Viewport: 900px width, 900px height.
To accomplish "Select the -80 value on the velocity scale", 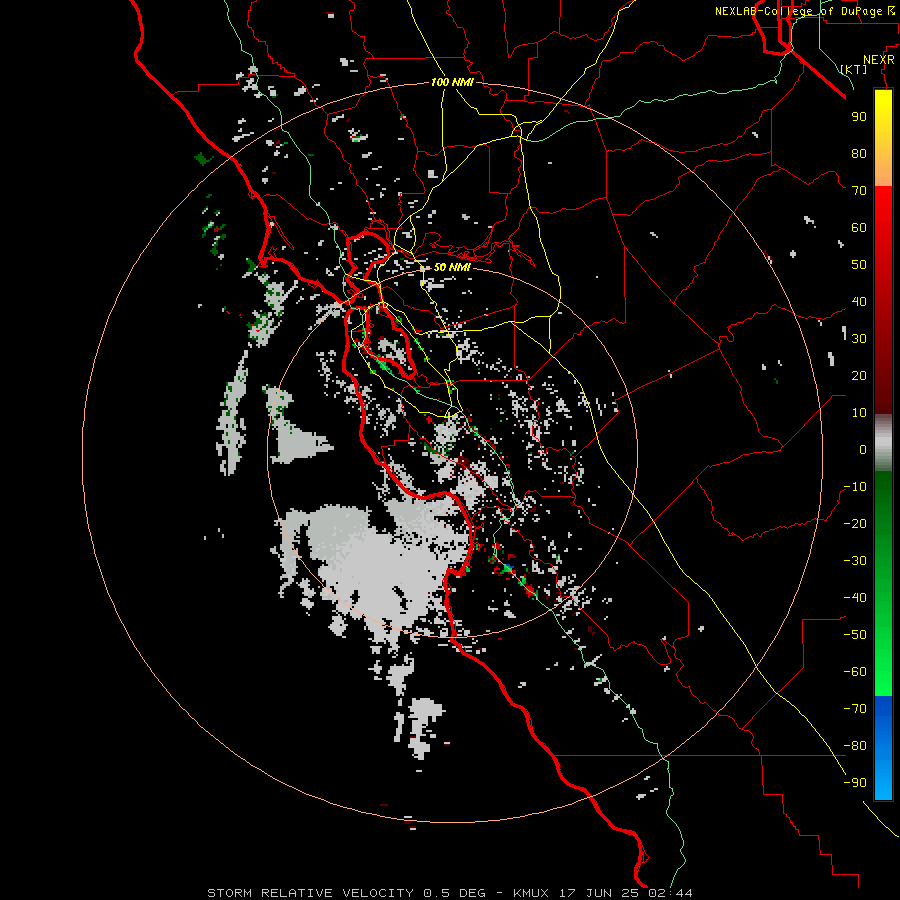I will [855, 746].
